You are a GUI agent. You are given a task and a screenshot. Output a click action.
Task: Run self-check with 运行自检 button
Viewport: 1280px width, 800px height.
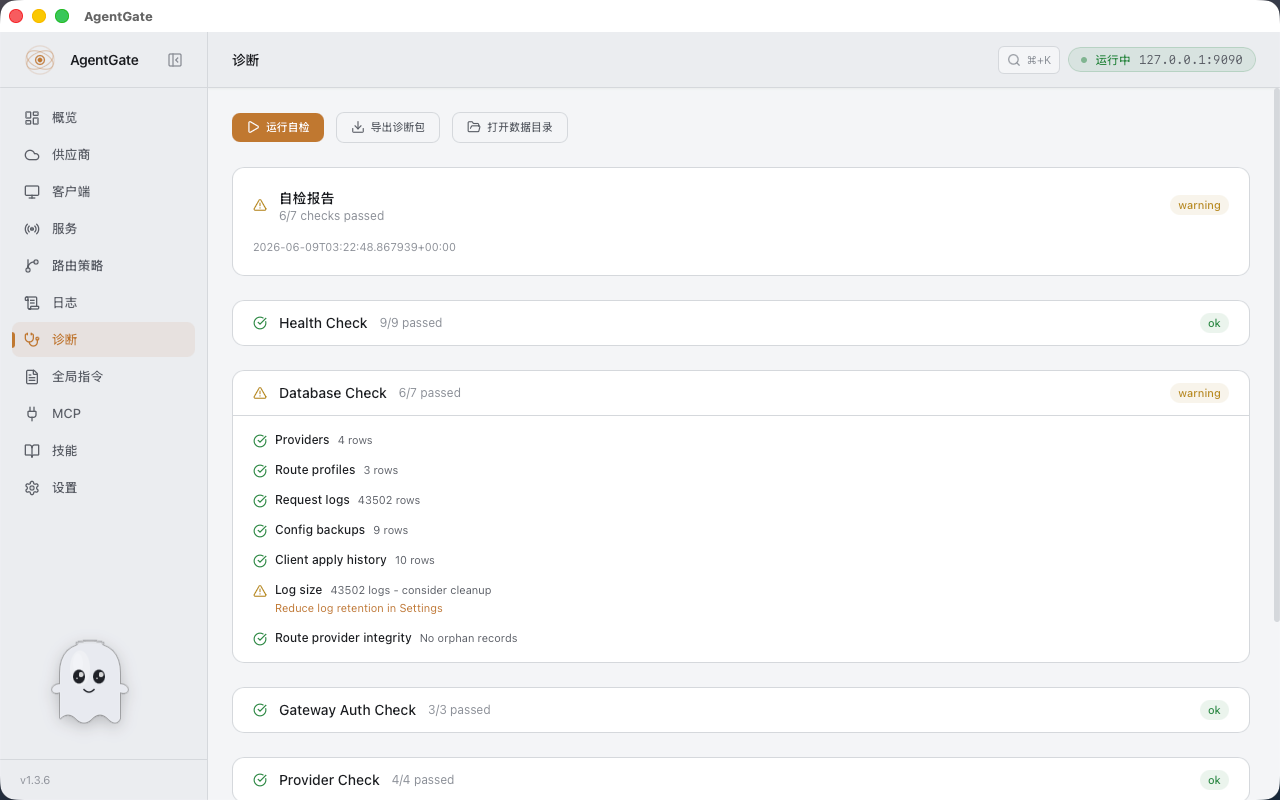[278, 127]
